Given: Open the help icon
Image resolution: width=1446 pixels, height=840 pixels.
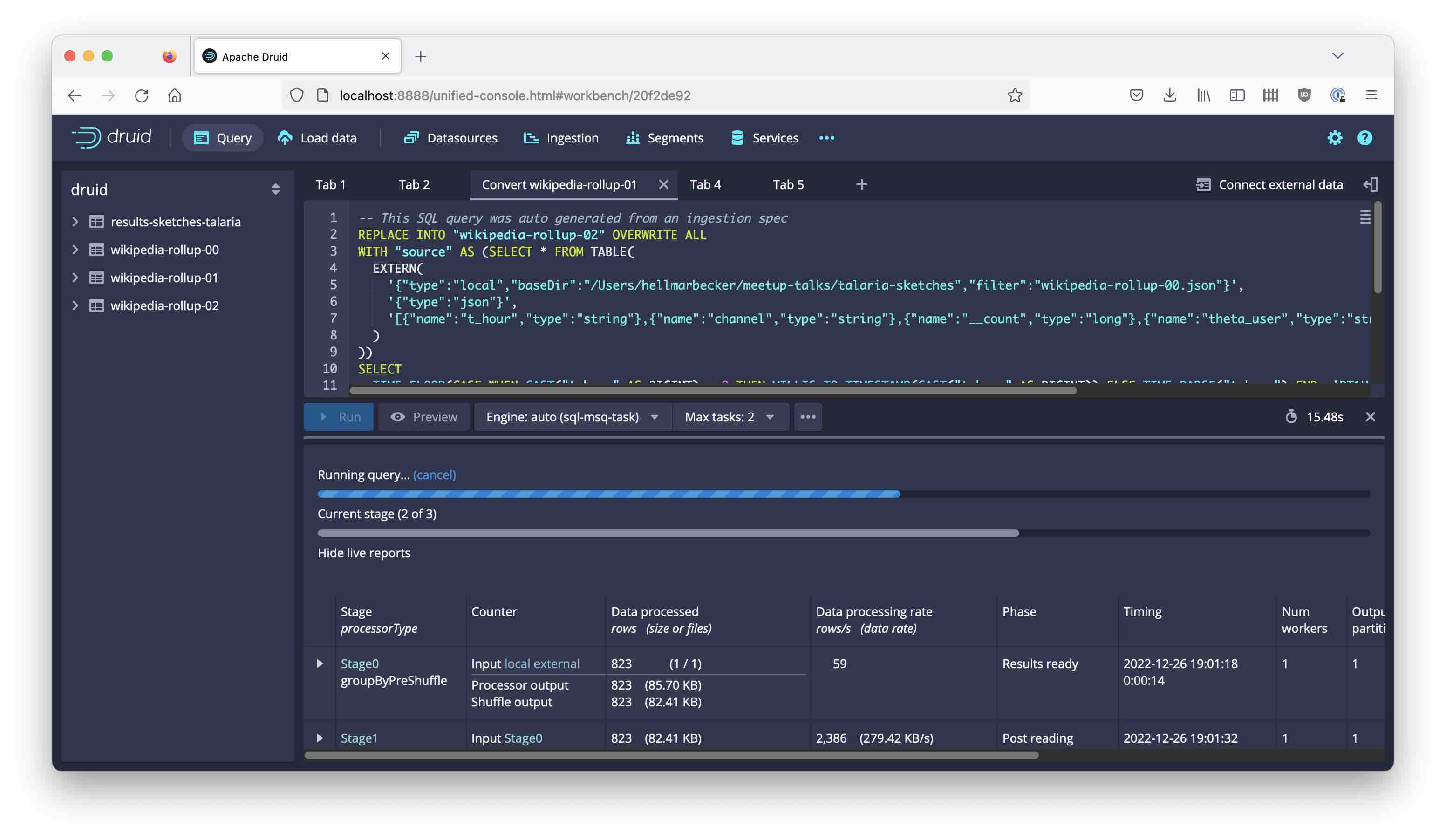Looking at the screenshot, I should (x=1365, y=138).
